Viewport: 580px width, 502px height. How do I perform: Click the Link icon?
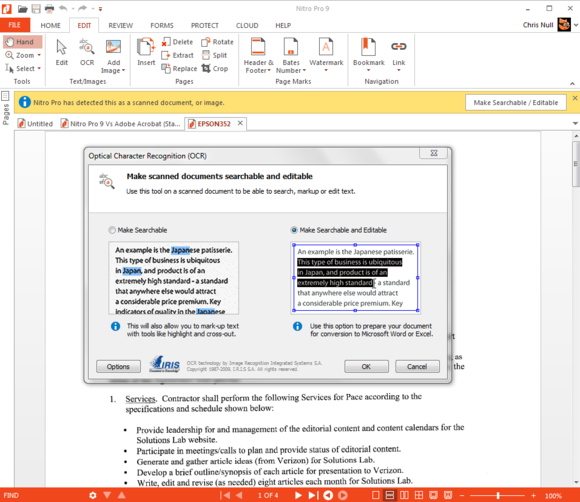click(x=398, y=46)
